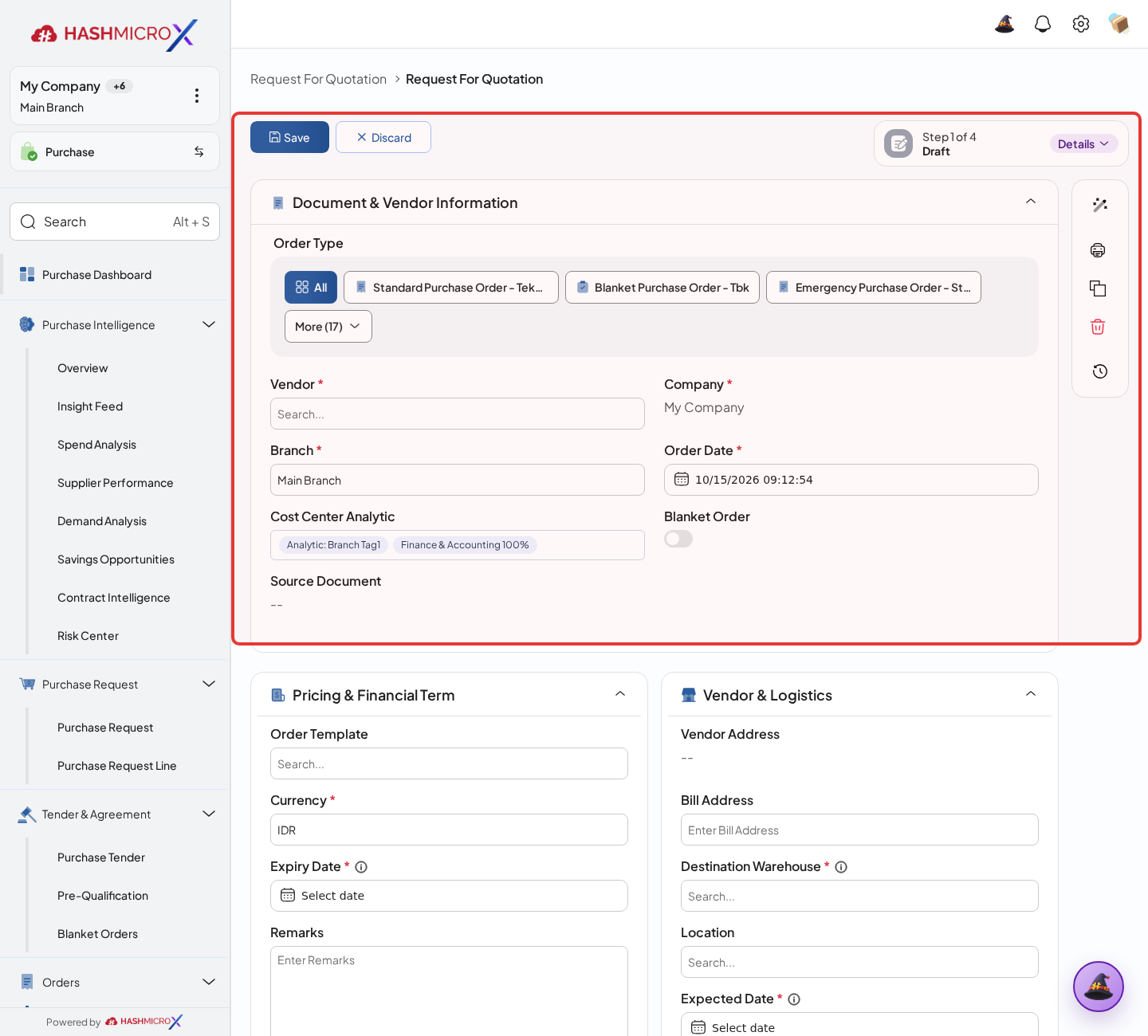The width and height of the screenshot is (1148, 1036).
Task: Open the history clock icon
Action: coord(1099,371)
